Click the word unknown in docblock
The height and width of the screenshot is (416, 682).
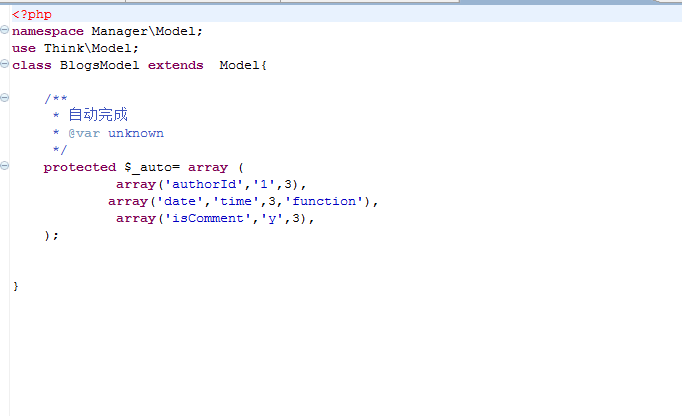[x=136, y=133]
